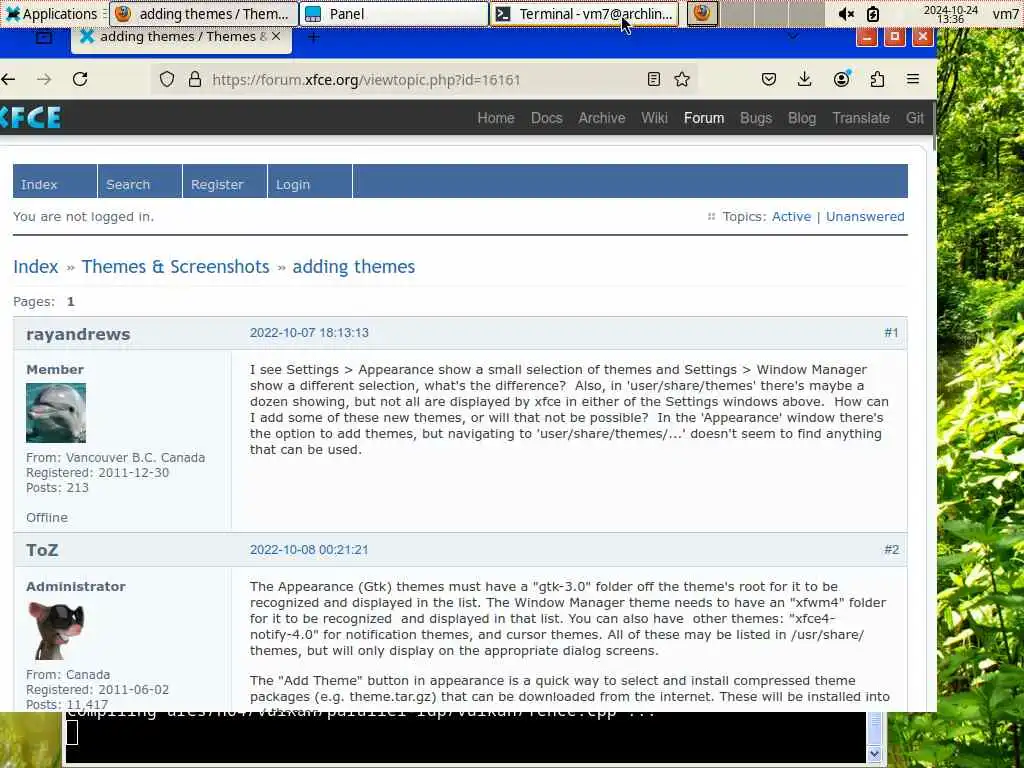Switch to the Terminal taskbar window
This screenshot has height=768, width=1024.
pos(584,14)
